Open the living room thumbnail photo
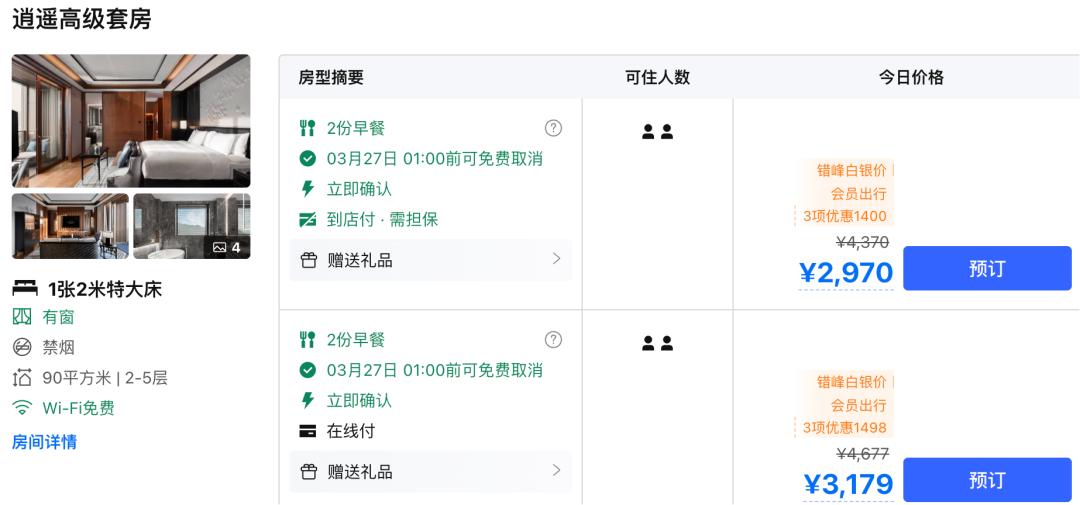1080x505 pixels. (x=70, y=226)
